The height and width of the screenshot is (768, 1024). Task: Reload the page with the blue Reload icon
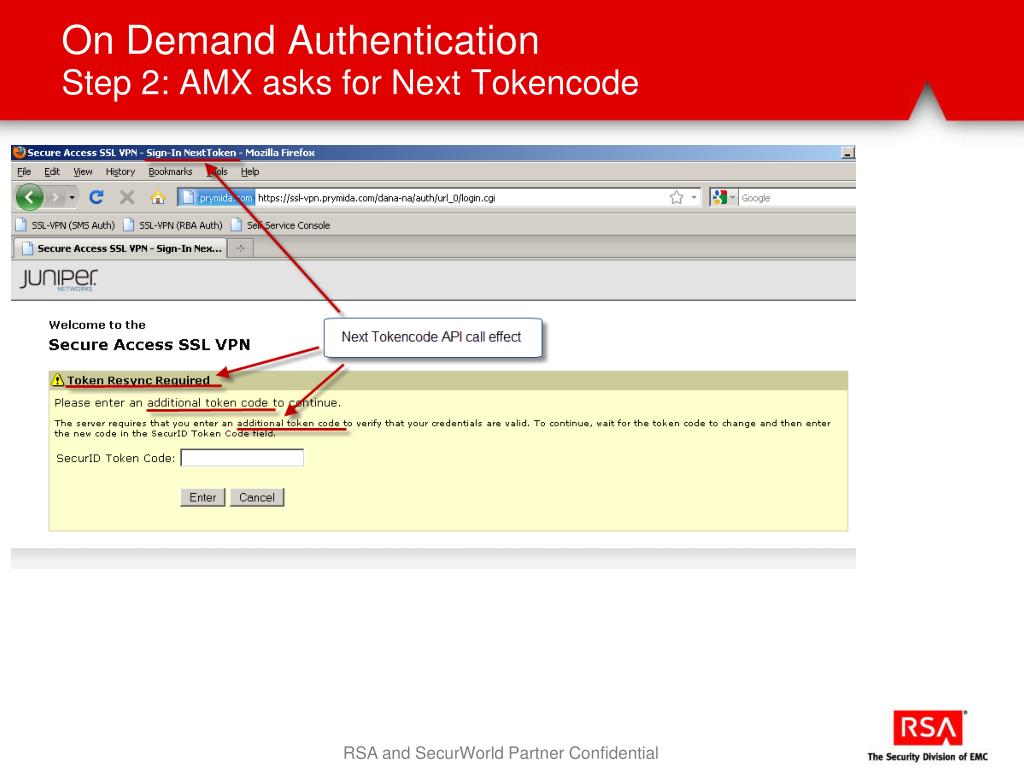(97, 197)
